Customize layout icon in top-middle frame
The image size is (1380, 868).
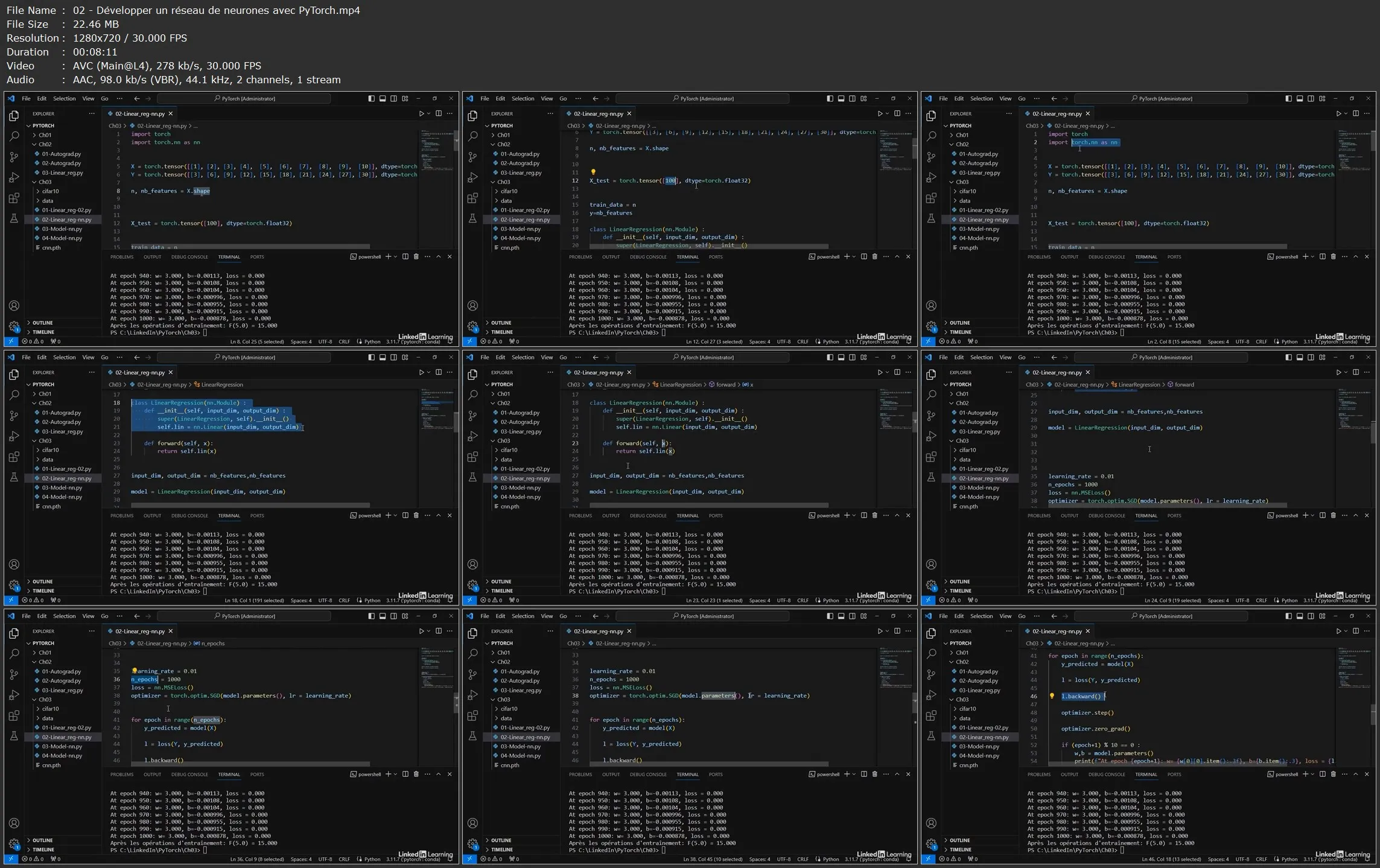pyautogui.click(x=863, y=98)
